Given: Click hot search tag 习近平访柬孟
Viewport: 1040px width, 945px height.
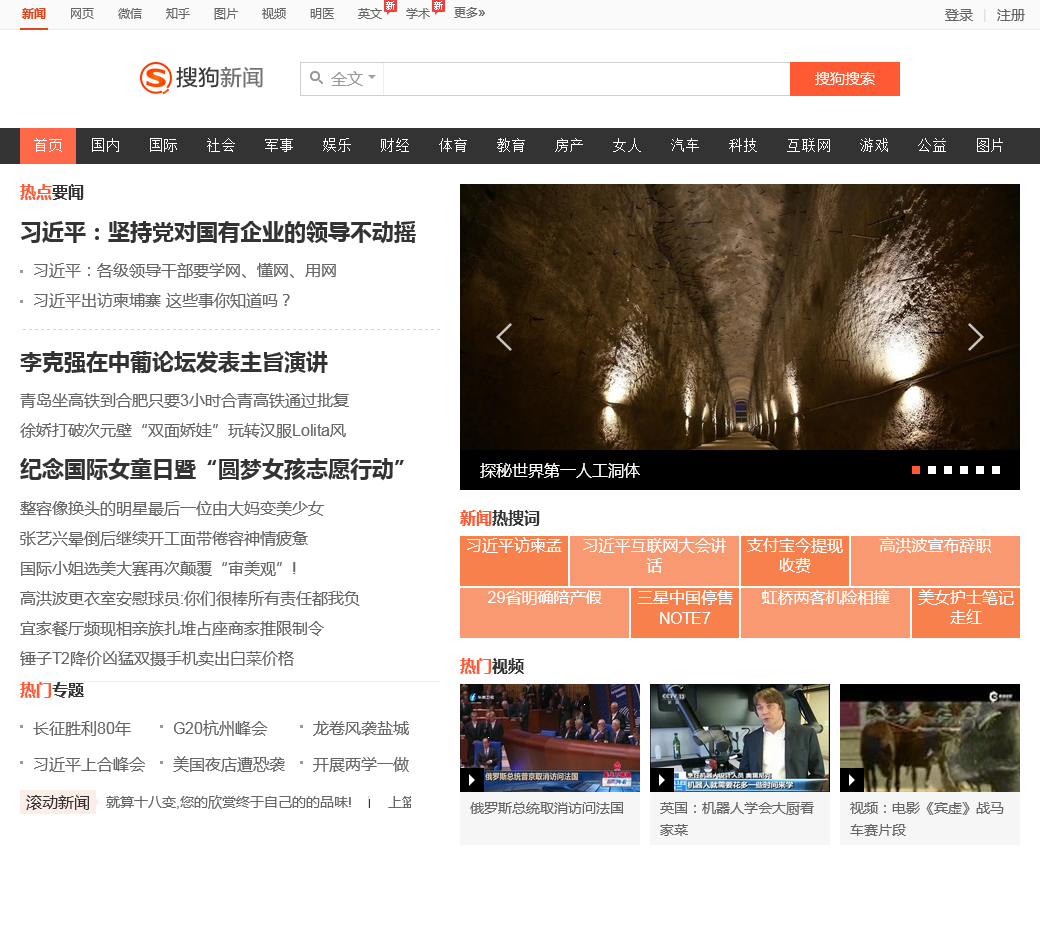Looking at the screenshot, I should pos(514,560).
